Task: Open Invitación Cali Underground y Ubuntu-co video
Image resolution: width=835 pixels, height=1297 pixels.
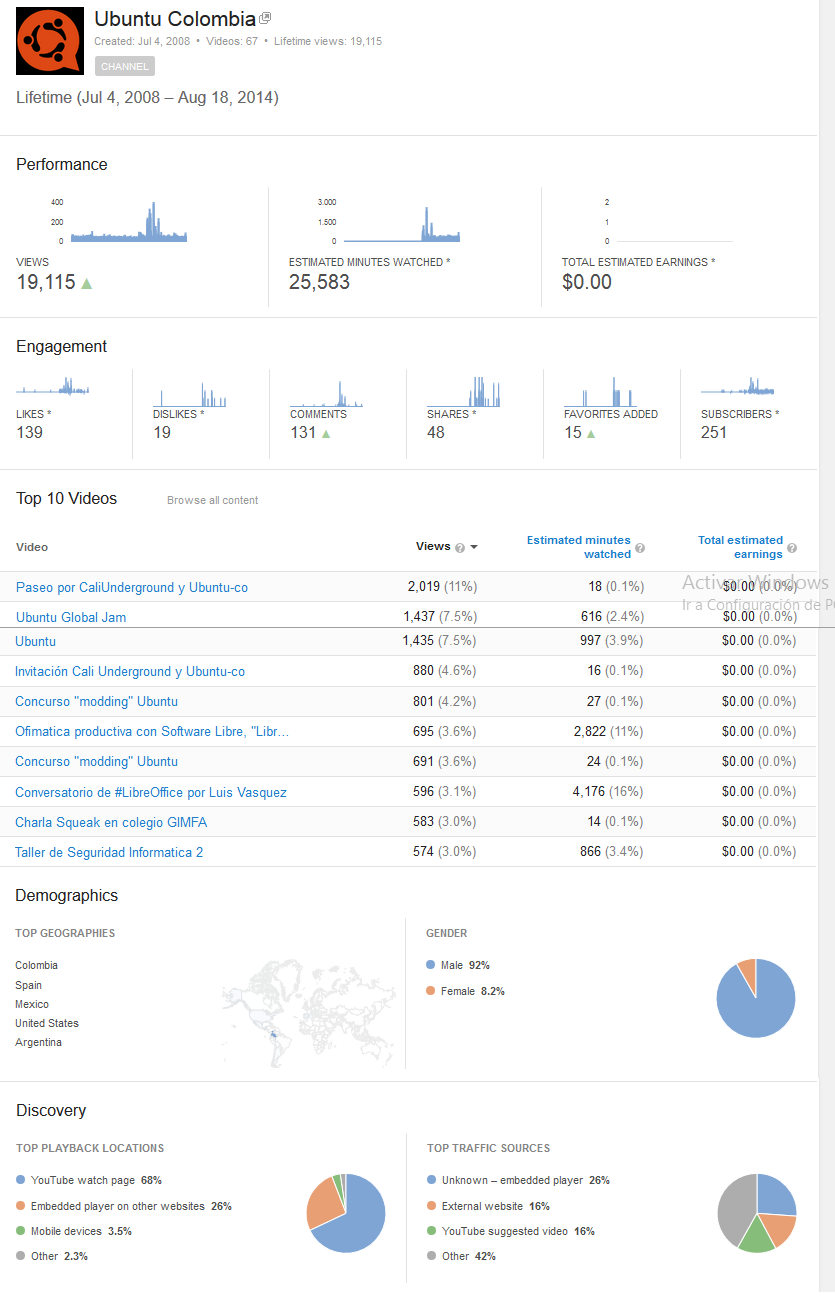Action: point(130,671)
